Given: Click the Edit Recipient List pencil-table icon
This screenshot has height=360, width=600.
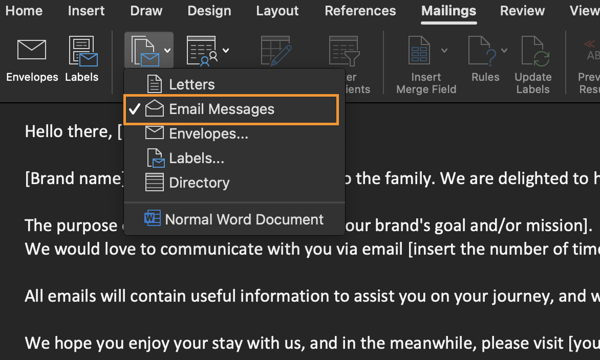Looking at the screenshot, I should pos(276,50).
